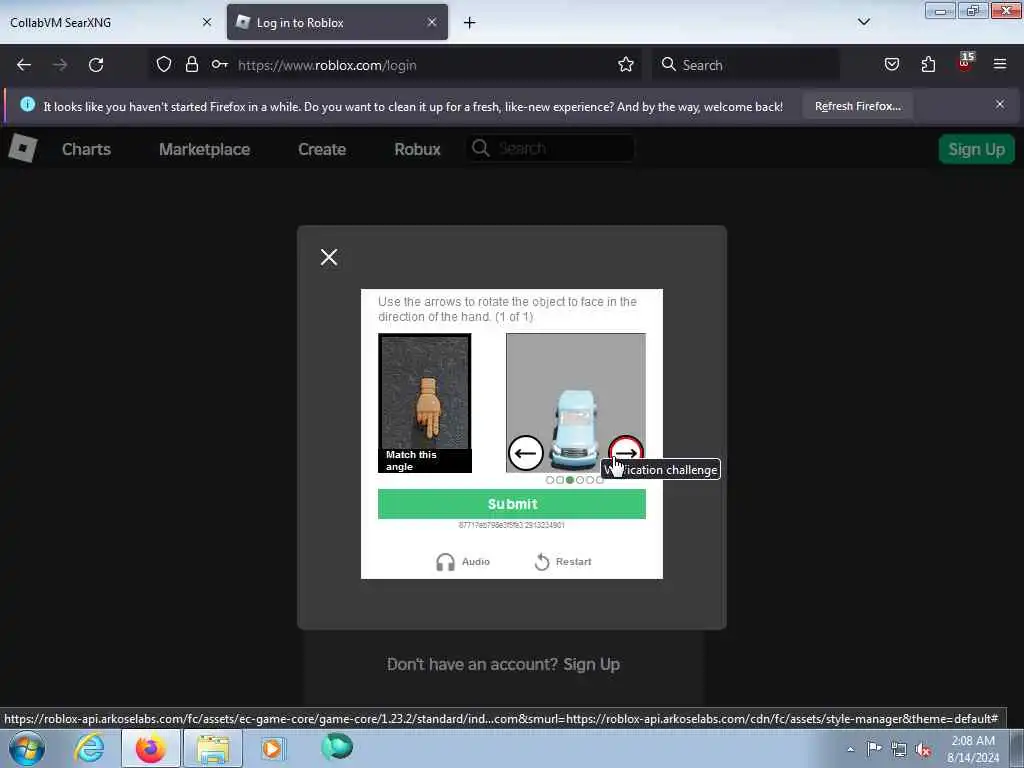The height and width of the screenshot is (768, 1024).
Task: Click the first progress dot under car
Action: point(550,480)
